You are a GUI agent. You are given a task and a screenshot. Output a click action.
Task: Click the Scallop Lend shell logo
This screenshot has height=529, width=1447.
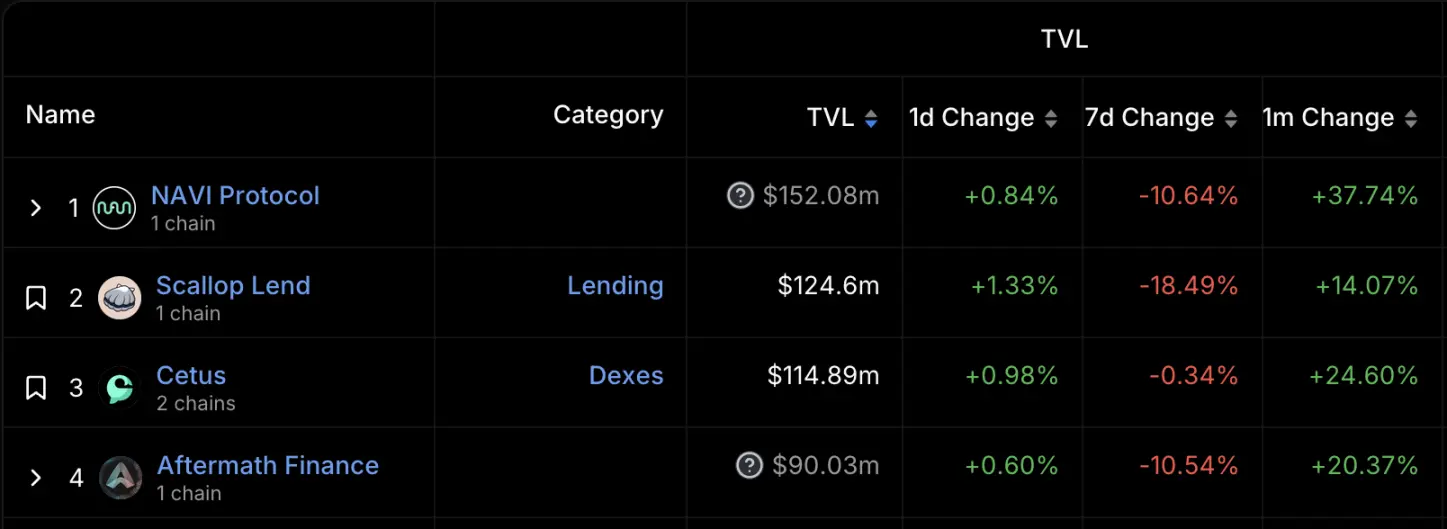[119, 298]
